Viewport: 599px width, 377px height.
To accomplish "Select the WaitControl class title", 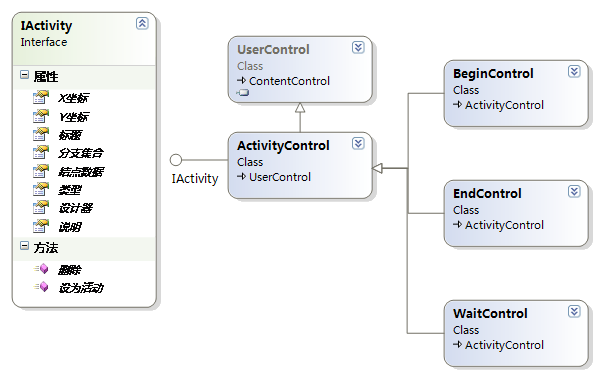I will pos(490,314).
